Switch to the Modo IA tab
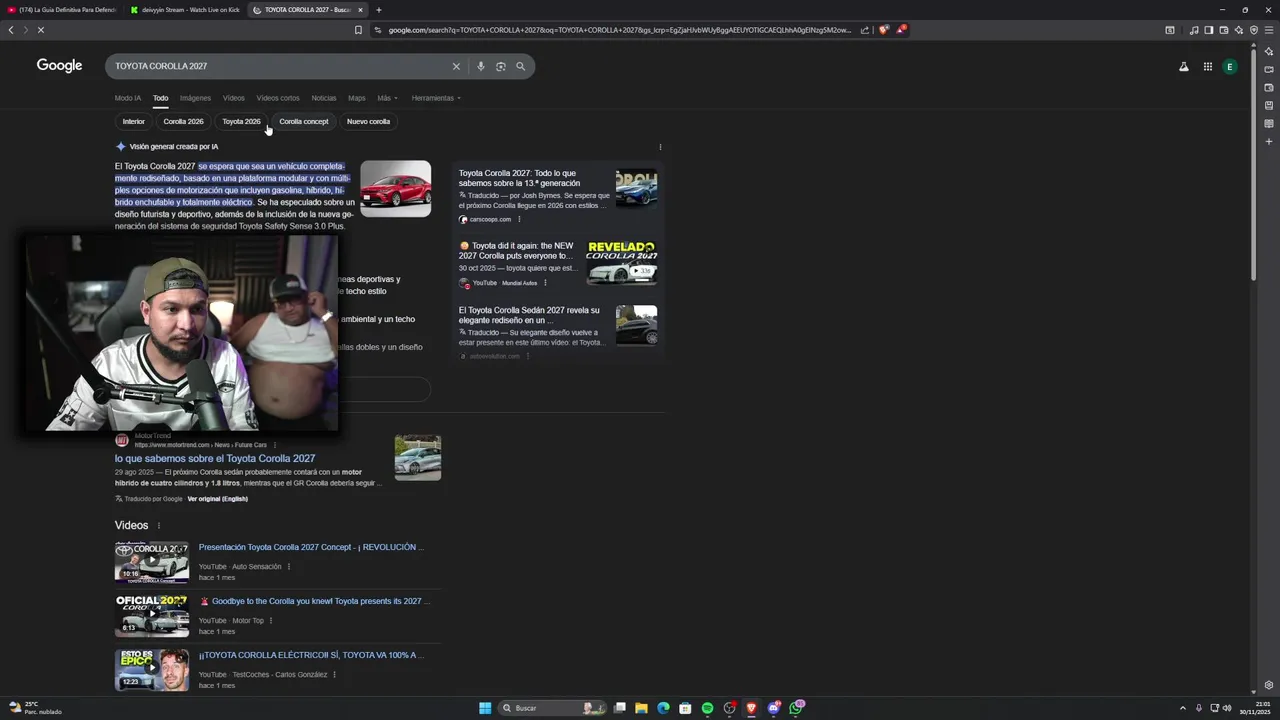 [x=128, y=98]
